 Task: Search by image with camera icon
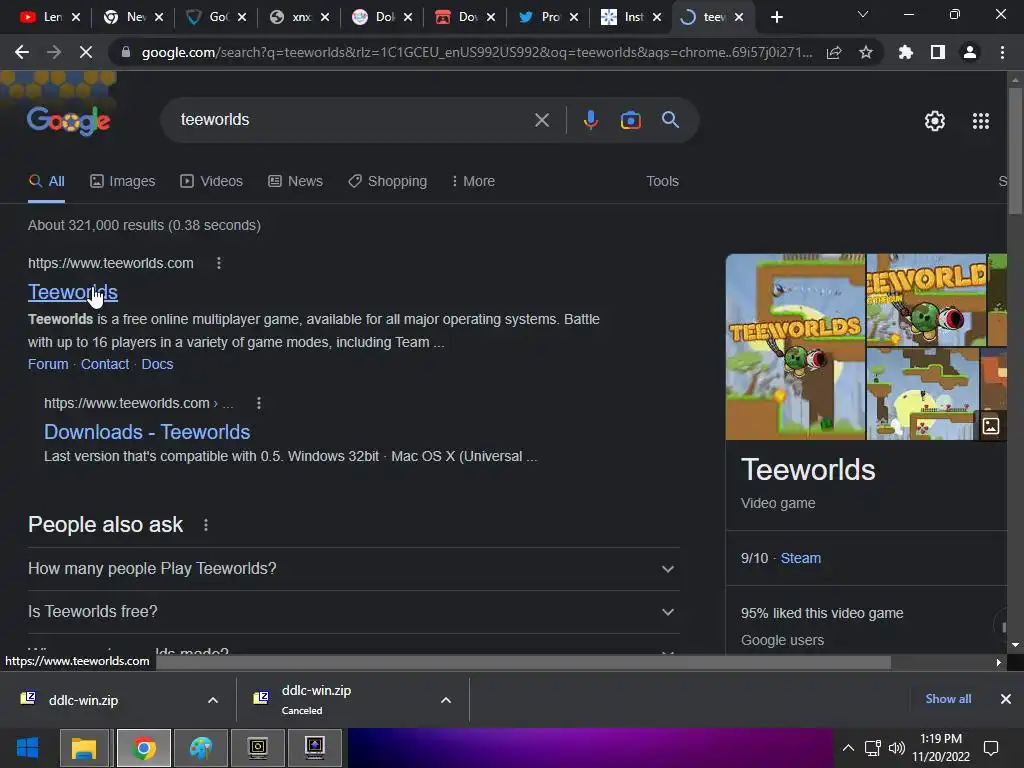click(x=631, y=120)
